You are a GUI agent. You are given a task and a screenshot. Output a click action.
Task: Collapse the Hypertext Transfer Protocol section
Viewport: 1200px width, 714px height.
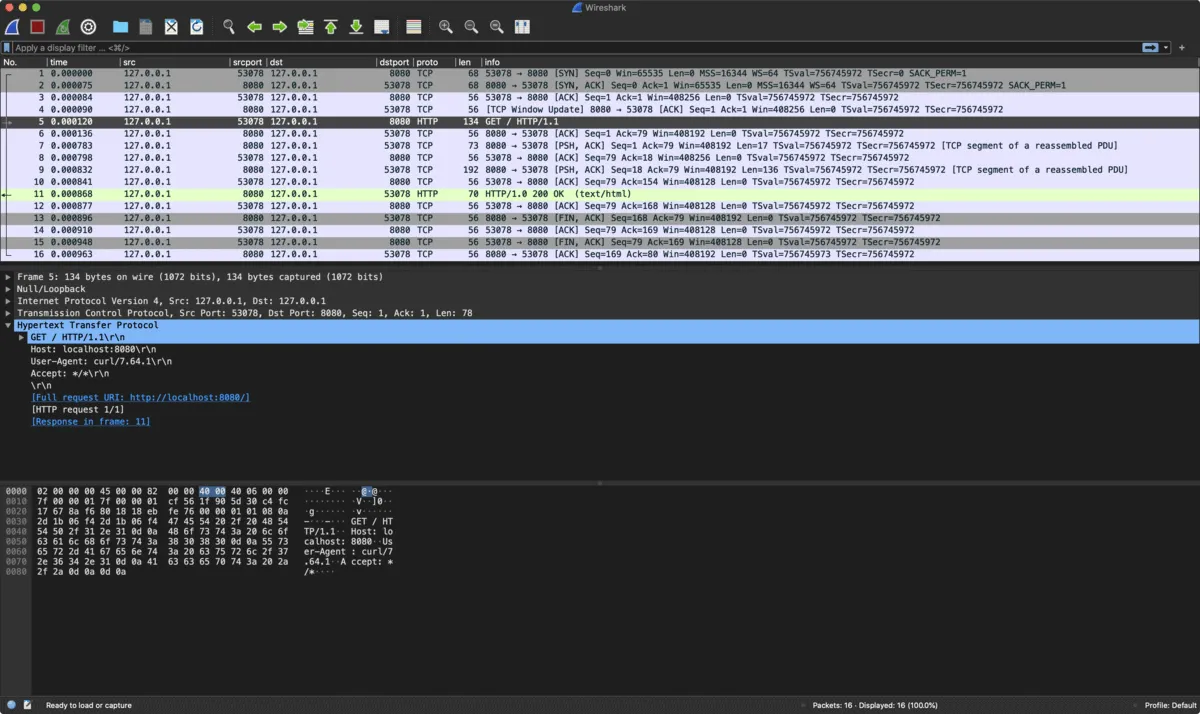(x=6, y=325)
